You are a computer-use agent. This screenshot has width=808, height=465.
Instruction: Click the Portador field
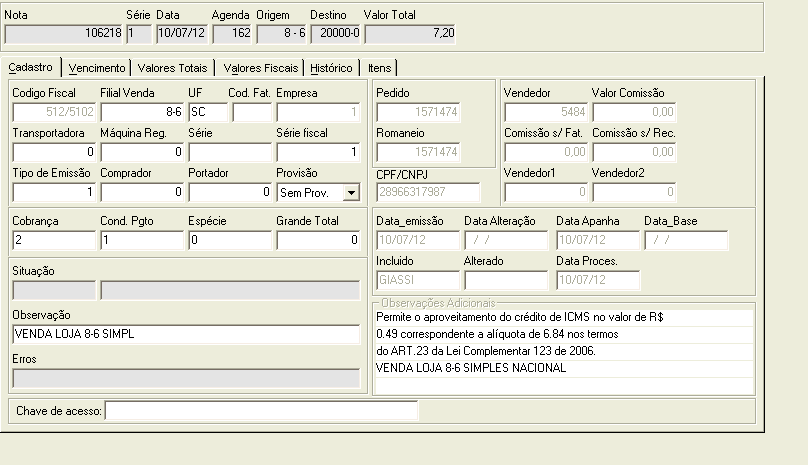[x=230, y=192]
